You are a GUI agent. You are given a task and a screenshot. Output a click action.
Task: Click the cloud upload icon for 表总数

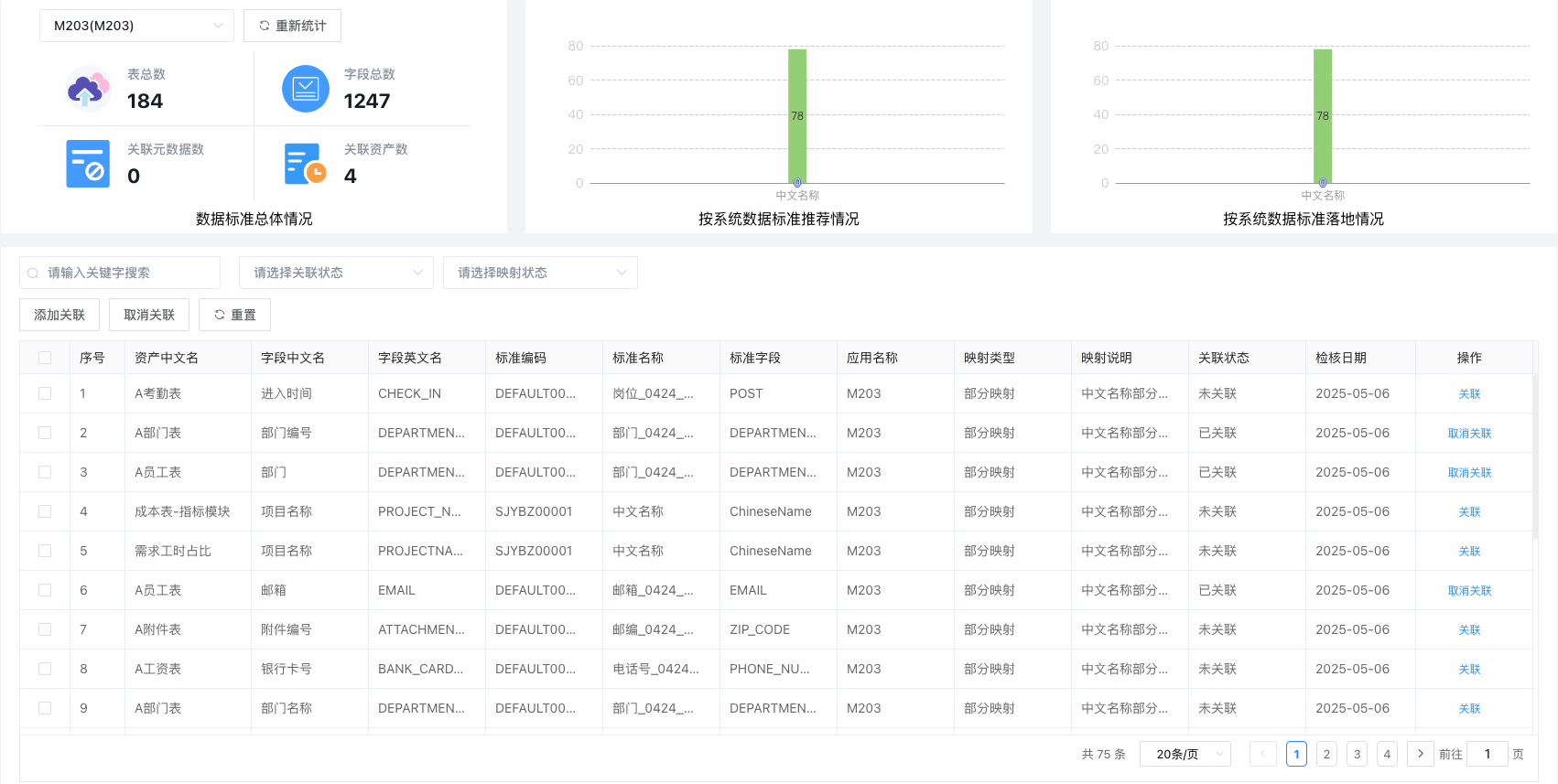pos(88,89)
